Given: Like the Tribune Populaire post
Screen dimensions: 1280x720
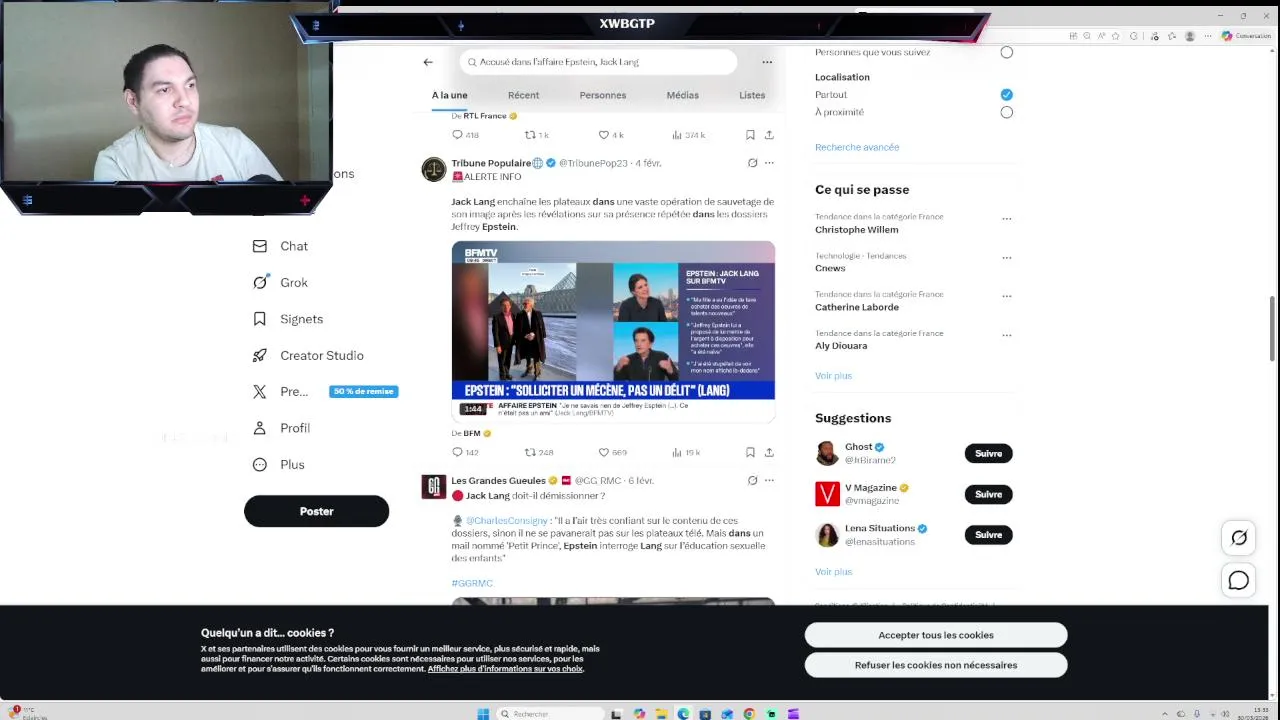Looking at the screenshot, I should 612,452.
